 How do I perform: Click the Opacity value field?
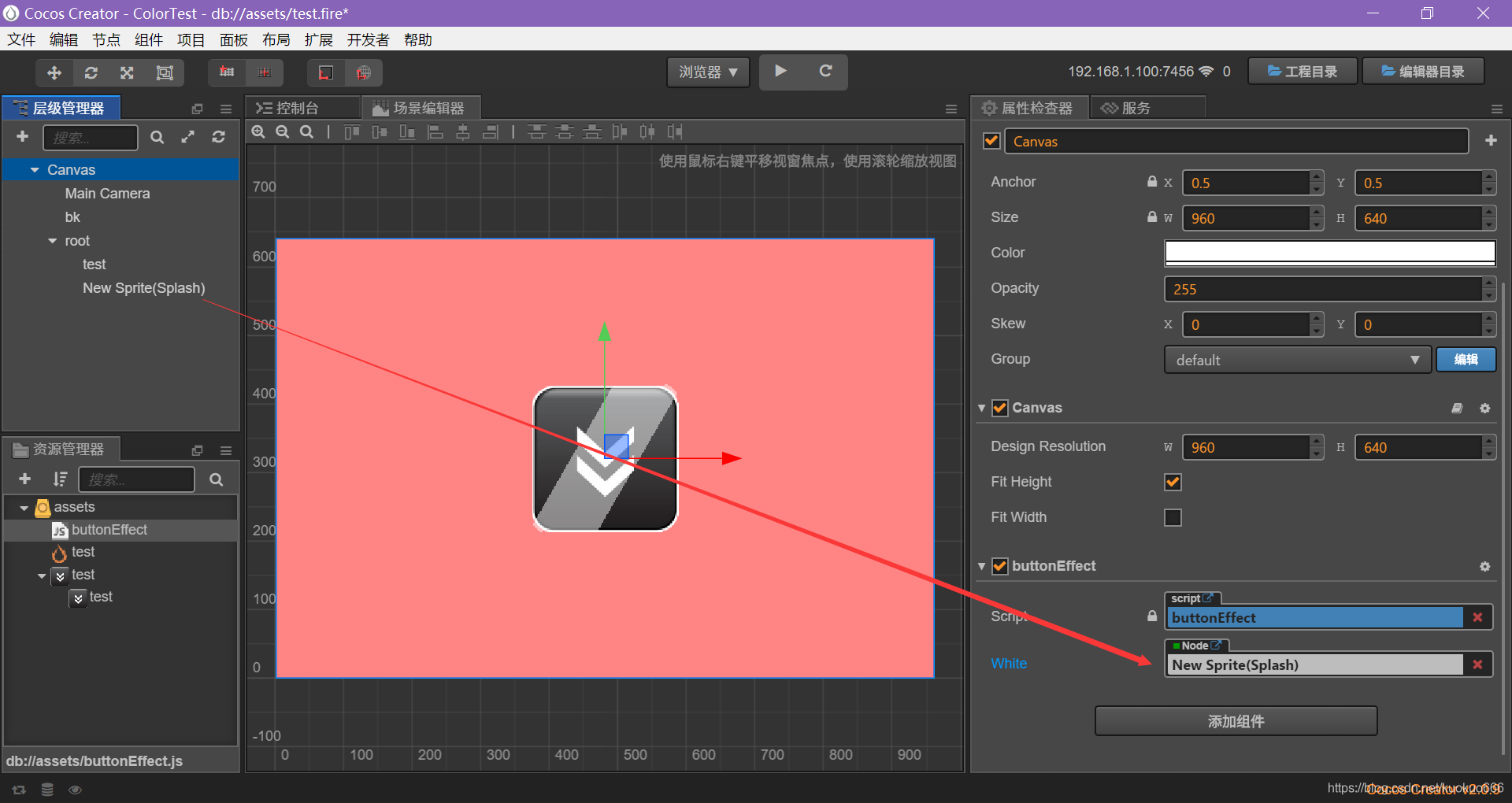click(x=1323, y=289)
